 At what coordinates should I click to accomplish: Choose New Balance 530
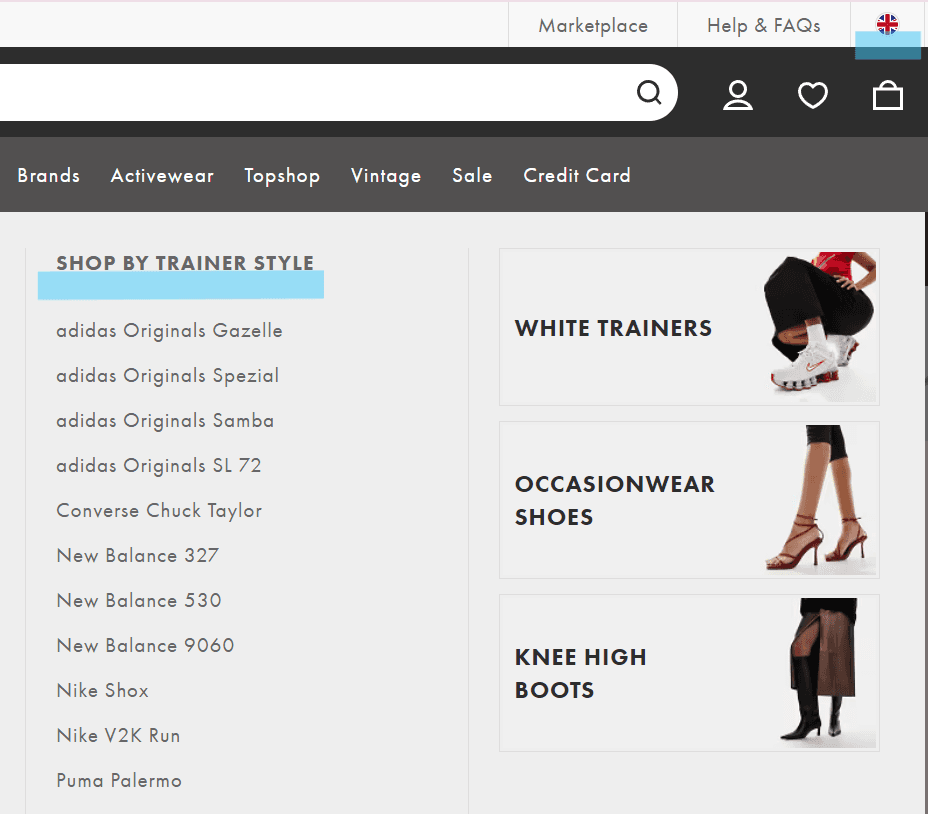pos(138,600)
